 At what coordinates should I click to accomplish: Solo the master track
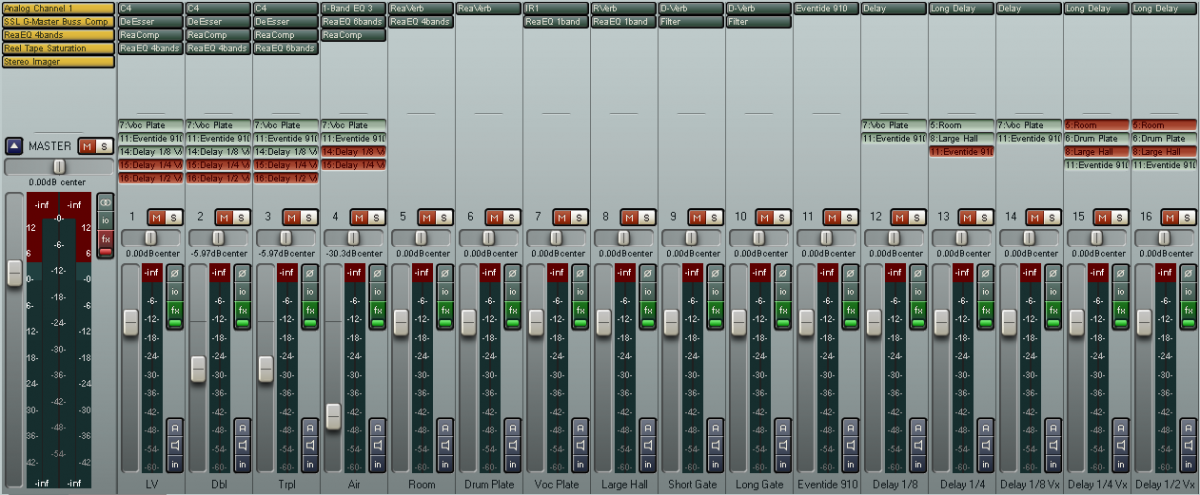(x=103, y=146)
